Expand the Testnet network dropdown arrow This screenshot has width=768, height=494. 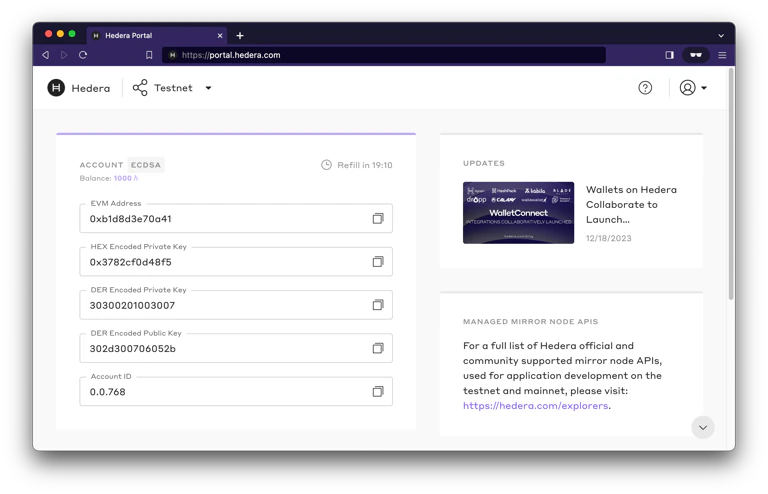(x=208, y=88)
